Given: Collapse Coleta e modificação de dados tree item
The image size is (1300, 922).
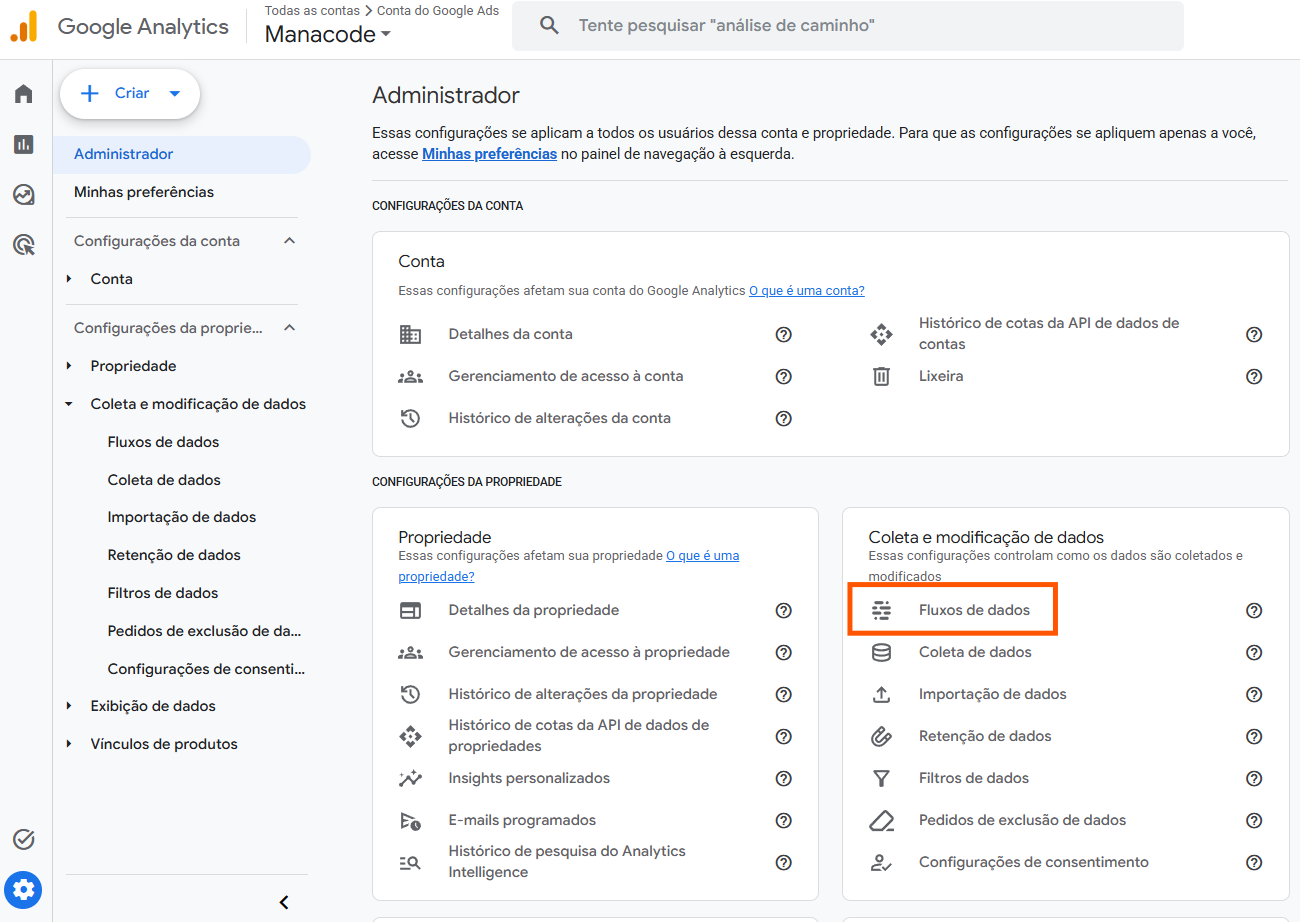Looking at the screenshot, I should tap(69, 404).
